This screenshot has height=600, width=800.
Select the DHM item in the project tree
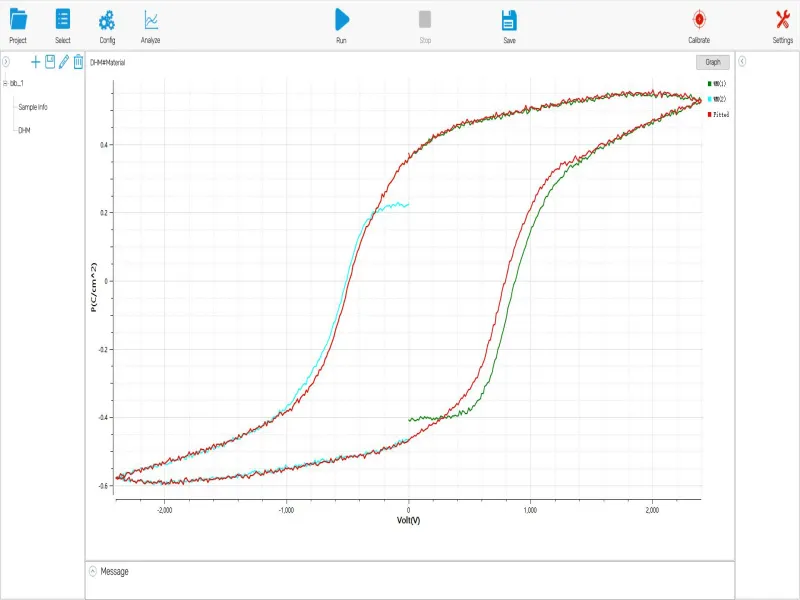tap(25, 128)
